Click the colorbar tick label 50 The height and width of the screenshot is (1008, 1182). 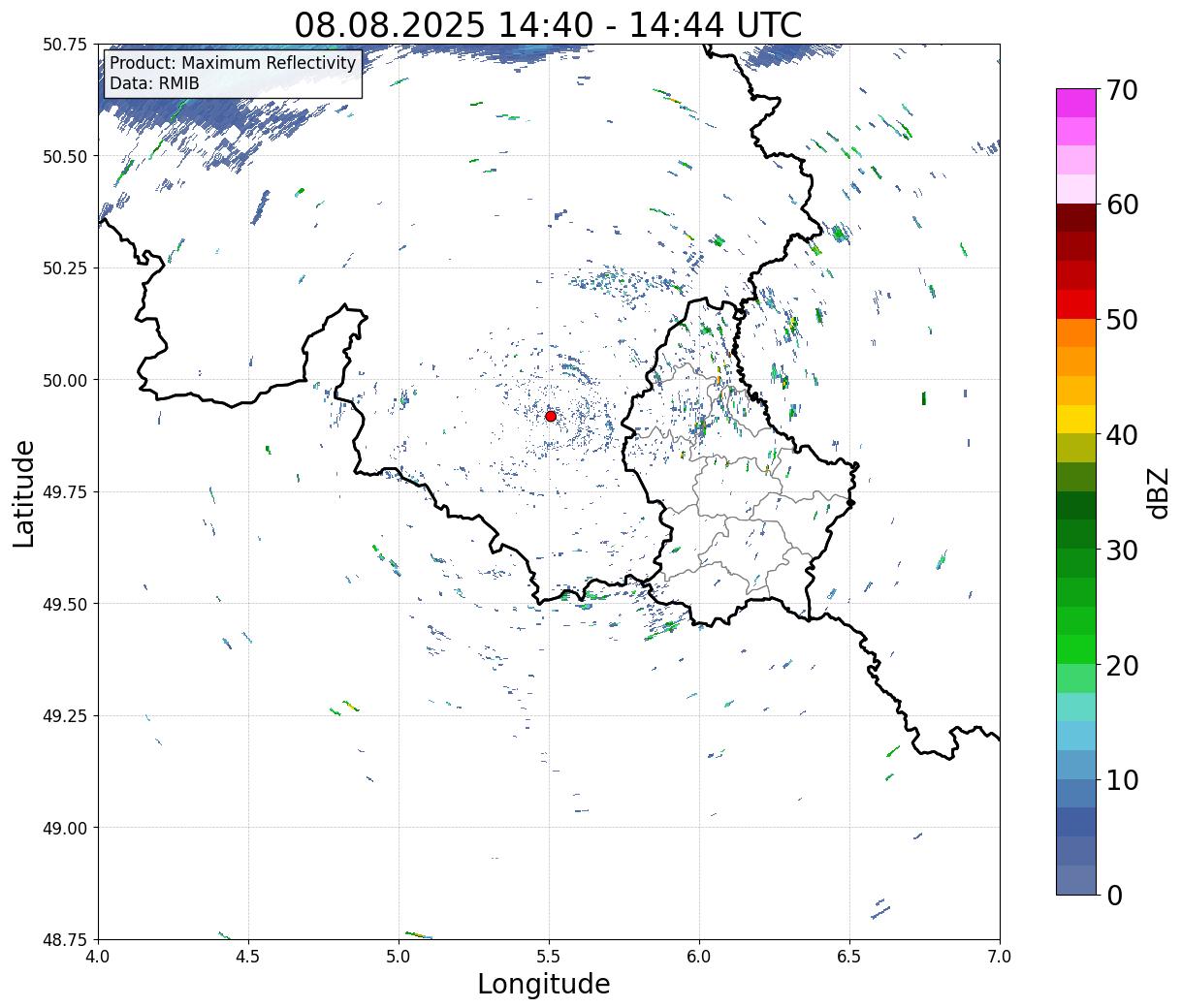pyautogui.click(x=1121, y=320)
